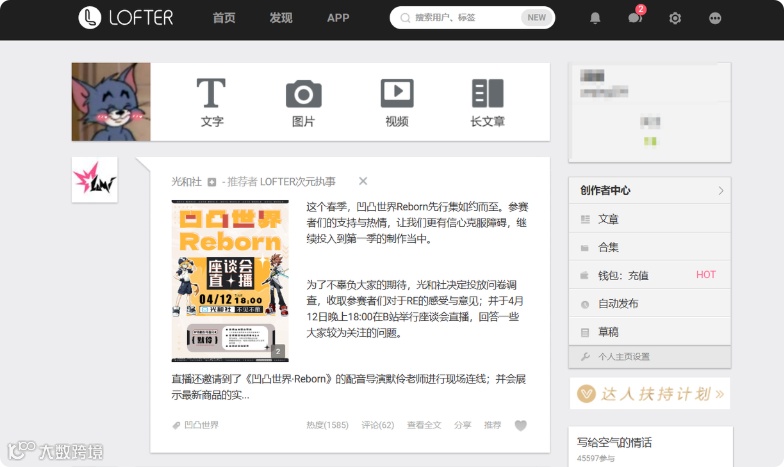
Task: Click the tag icon beside 凹凸世界
Action: (x=176, y=426)
